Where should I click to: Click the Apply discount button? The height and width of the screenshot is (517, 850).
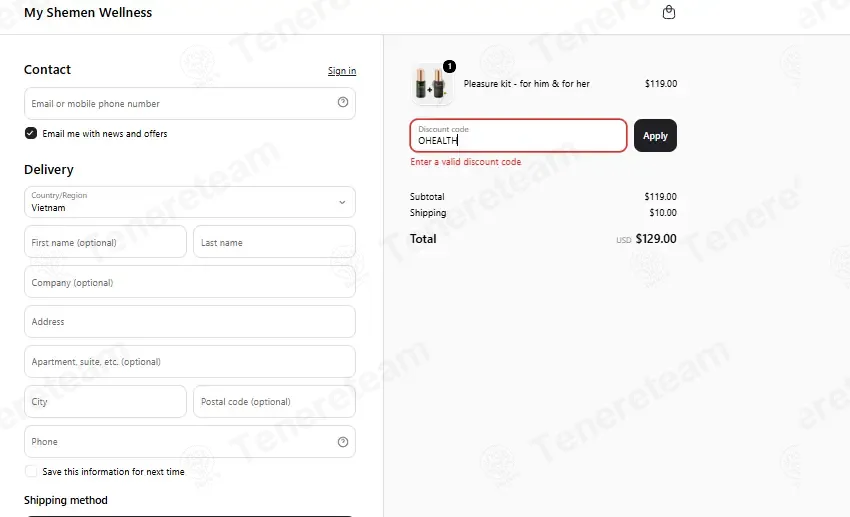pos(655,135)
